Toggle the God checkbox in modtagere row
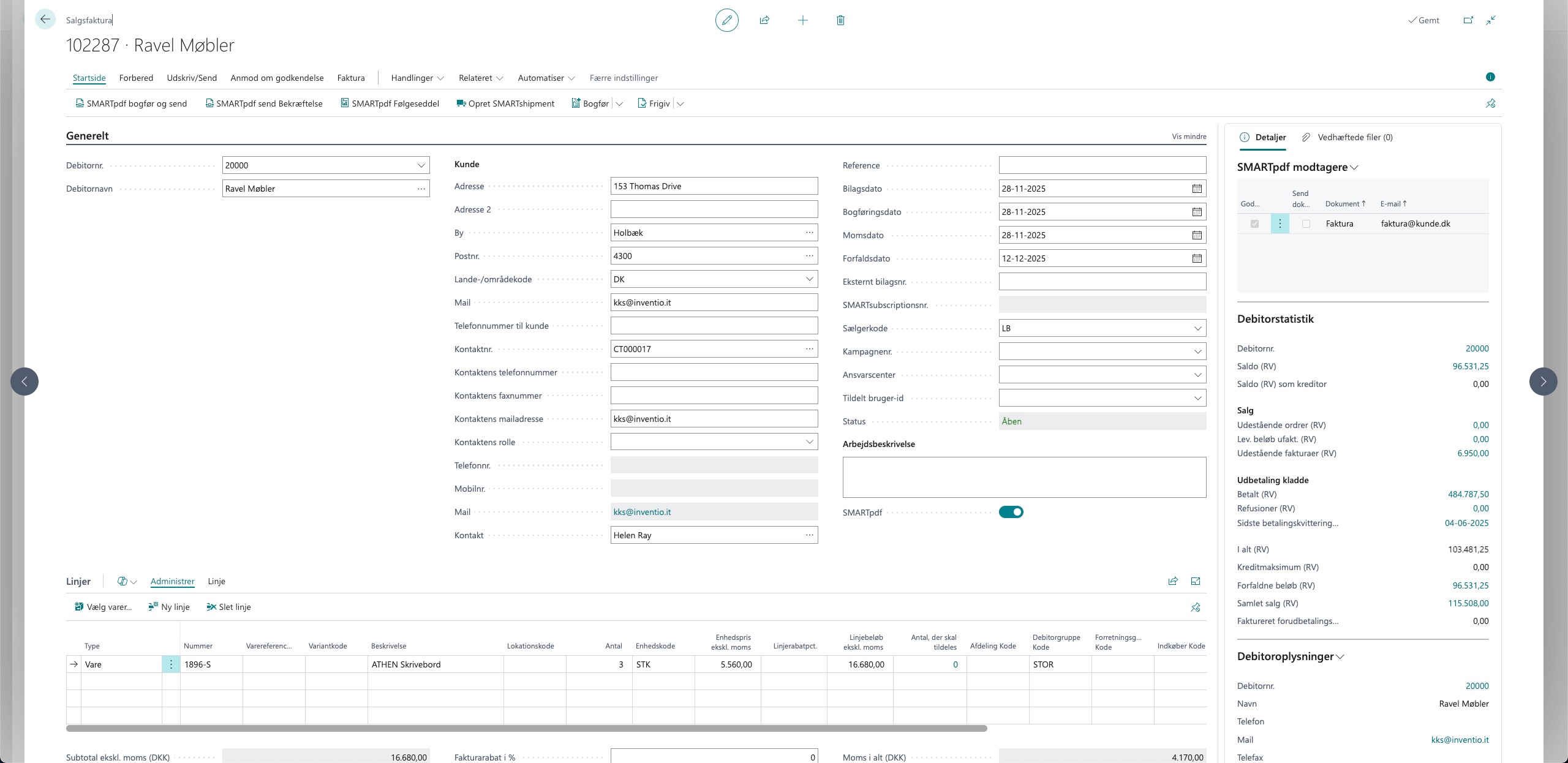The height and width of the screenshot is (763, 1568). [x=1254, y=224]
